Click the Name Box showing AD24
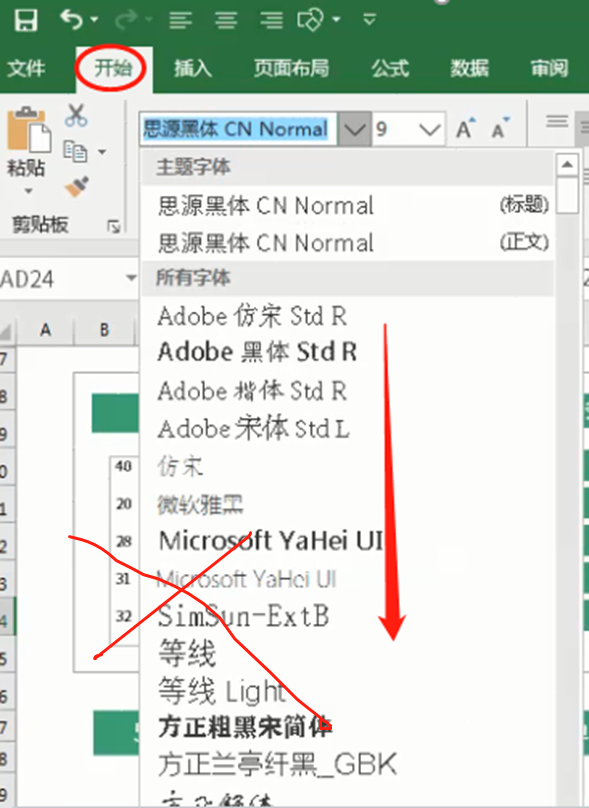This screenshot has width=589, height=808. (61, 279)
